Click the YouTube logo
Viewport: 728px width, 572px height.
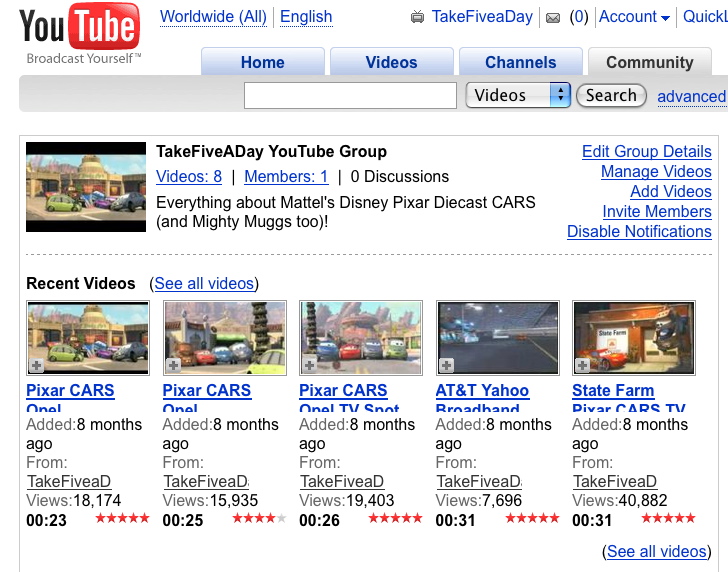pyautogui.click(x=79, y=33)
